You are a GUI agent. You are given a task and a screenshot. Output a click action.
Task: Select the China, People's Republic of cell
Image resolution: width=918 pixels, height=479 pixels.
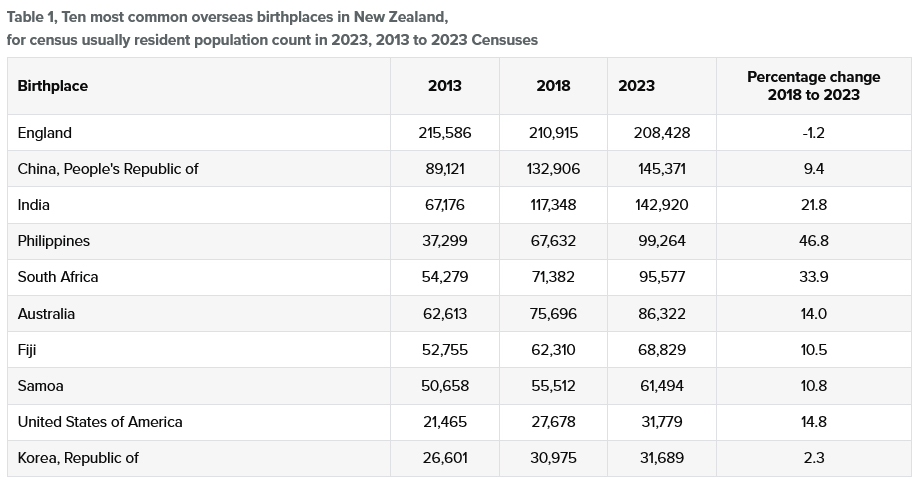(x=108, y=169)
